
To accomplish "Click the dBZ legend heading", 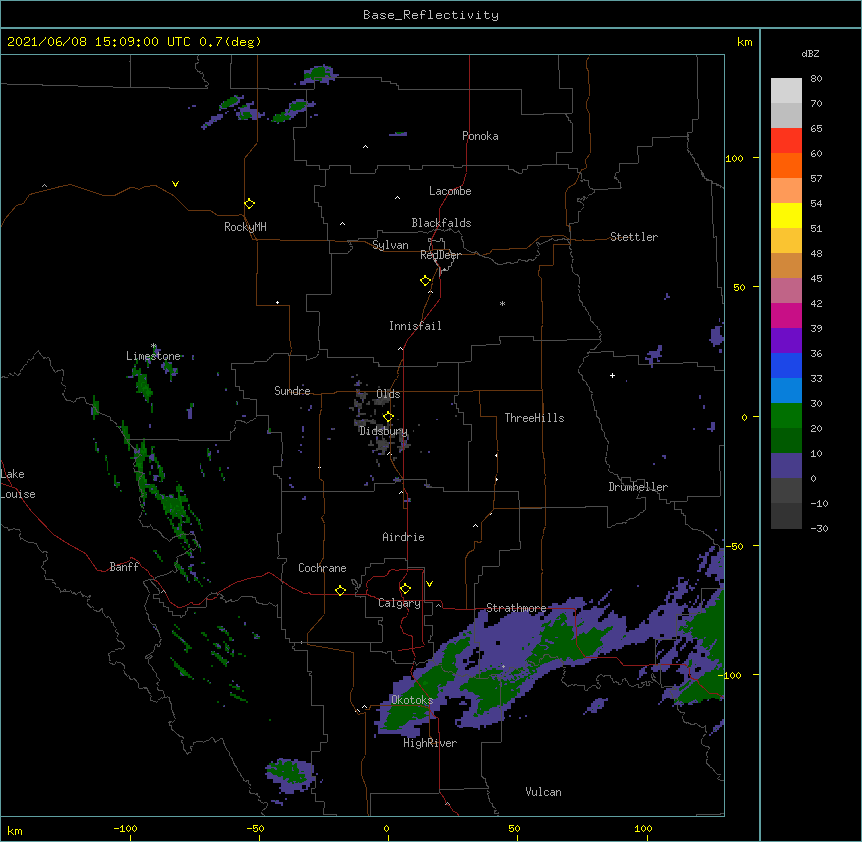I will (x=810, y=53).
